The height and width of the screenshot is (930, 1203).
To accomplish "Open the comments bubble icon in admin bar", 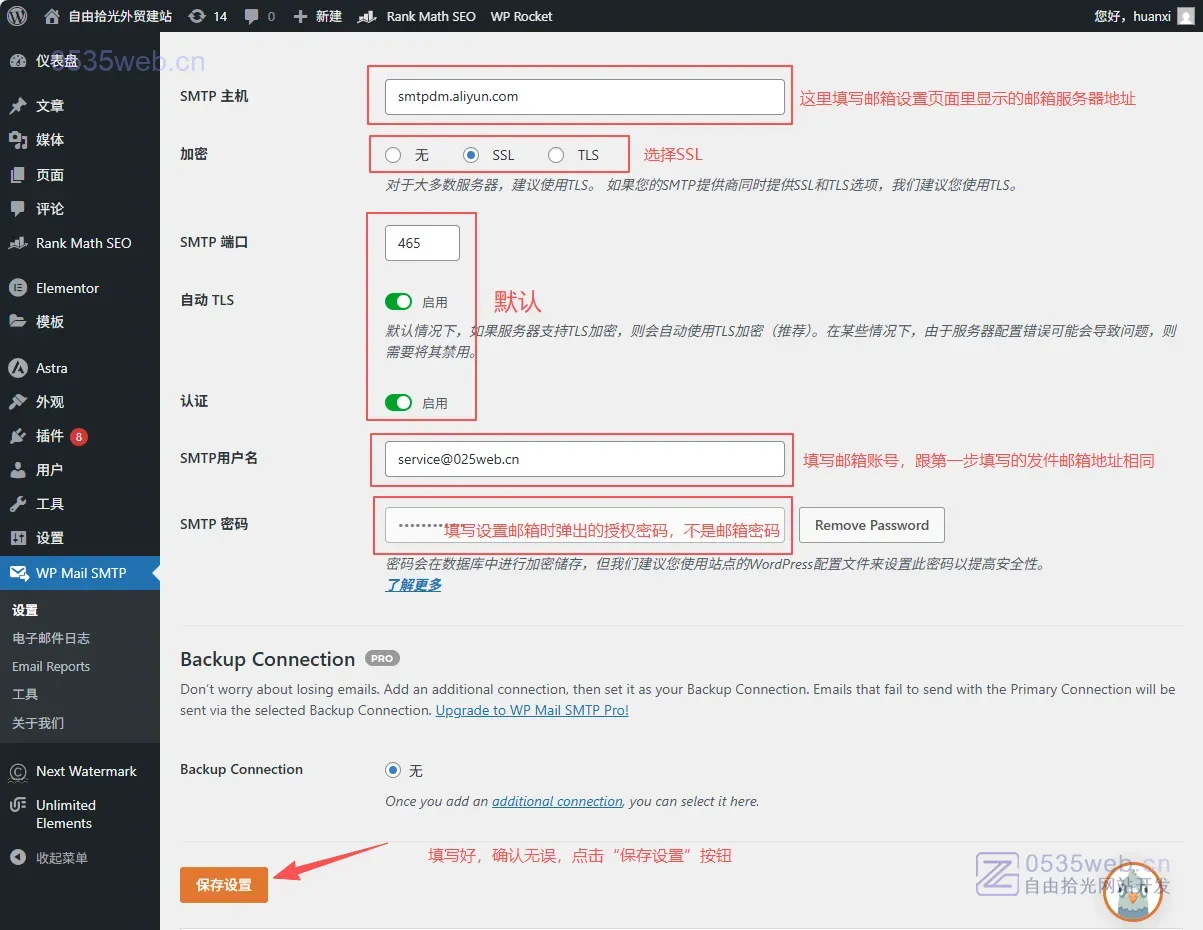I will 253,16.
